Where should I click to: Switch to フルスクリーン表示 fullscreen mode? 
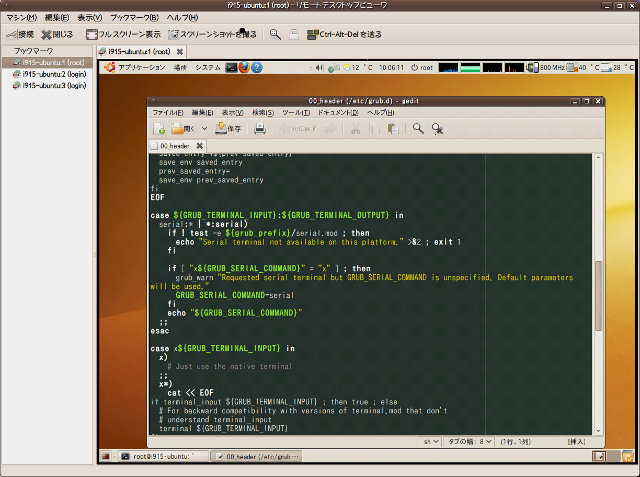[123, 34]
